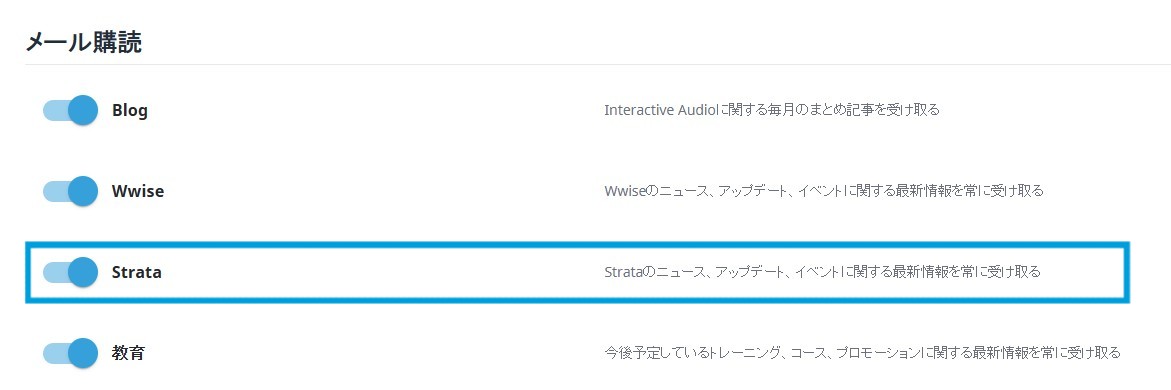
Task: Click the round knob on Blog toggle
Action: (83, 111)
